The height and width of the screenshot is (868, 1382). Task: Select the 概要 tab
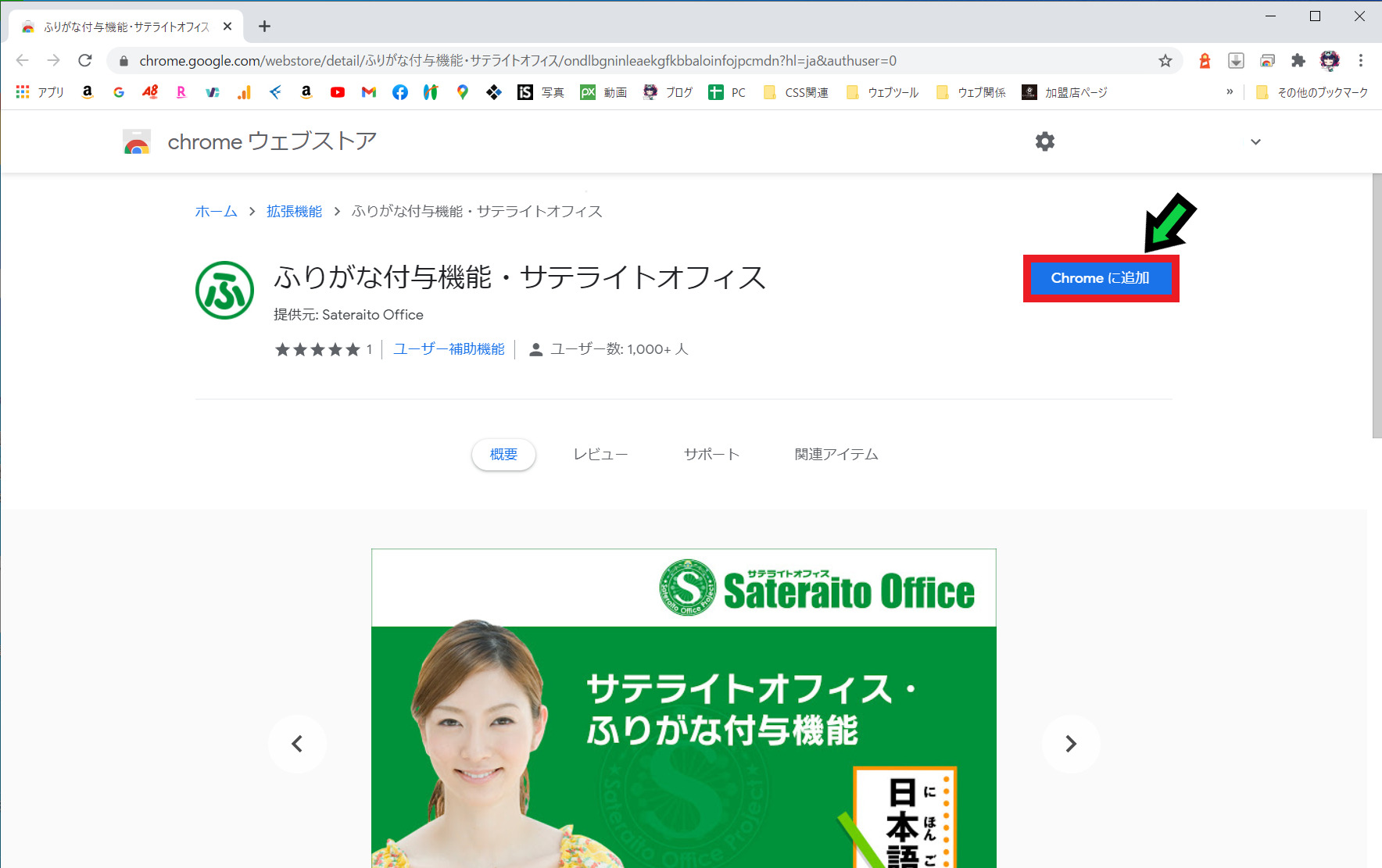tap(503, 455)
